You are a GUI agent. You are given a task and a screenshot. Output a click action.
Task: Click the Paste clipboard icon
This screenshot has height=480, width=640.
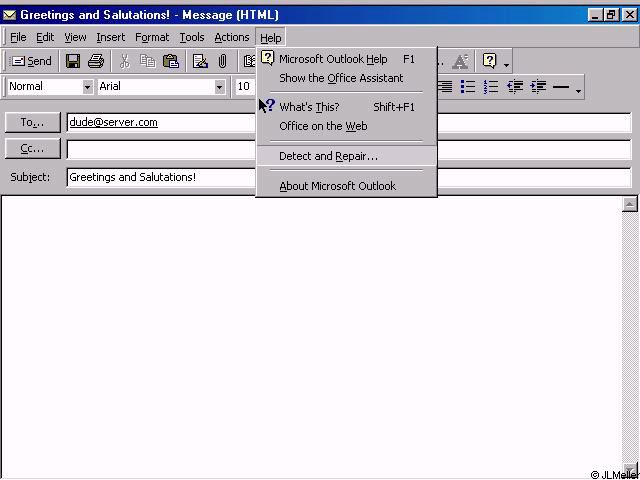pos(171,61)
